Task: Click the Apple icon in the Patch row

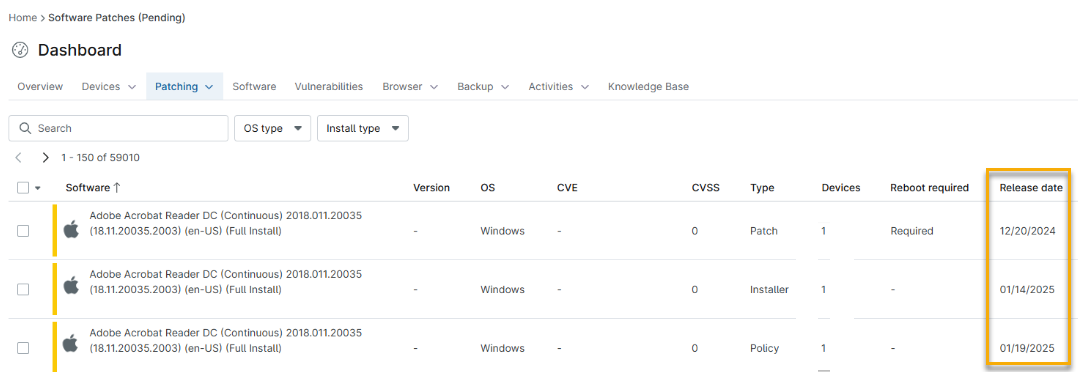Action: pyautogui.click(x=72, y=230)
